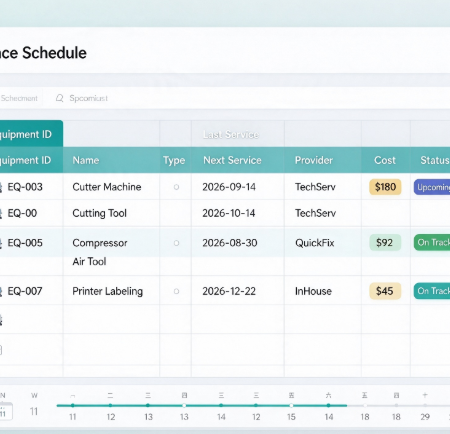450x434 pixels.
Task: Click the $92 cost badge
Action: tap(385, 243)
